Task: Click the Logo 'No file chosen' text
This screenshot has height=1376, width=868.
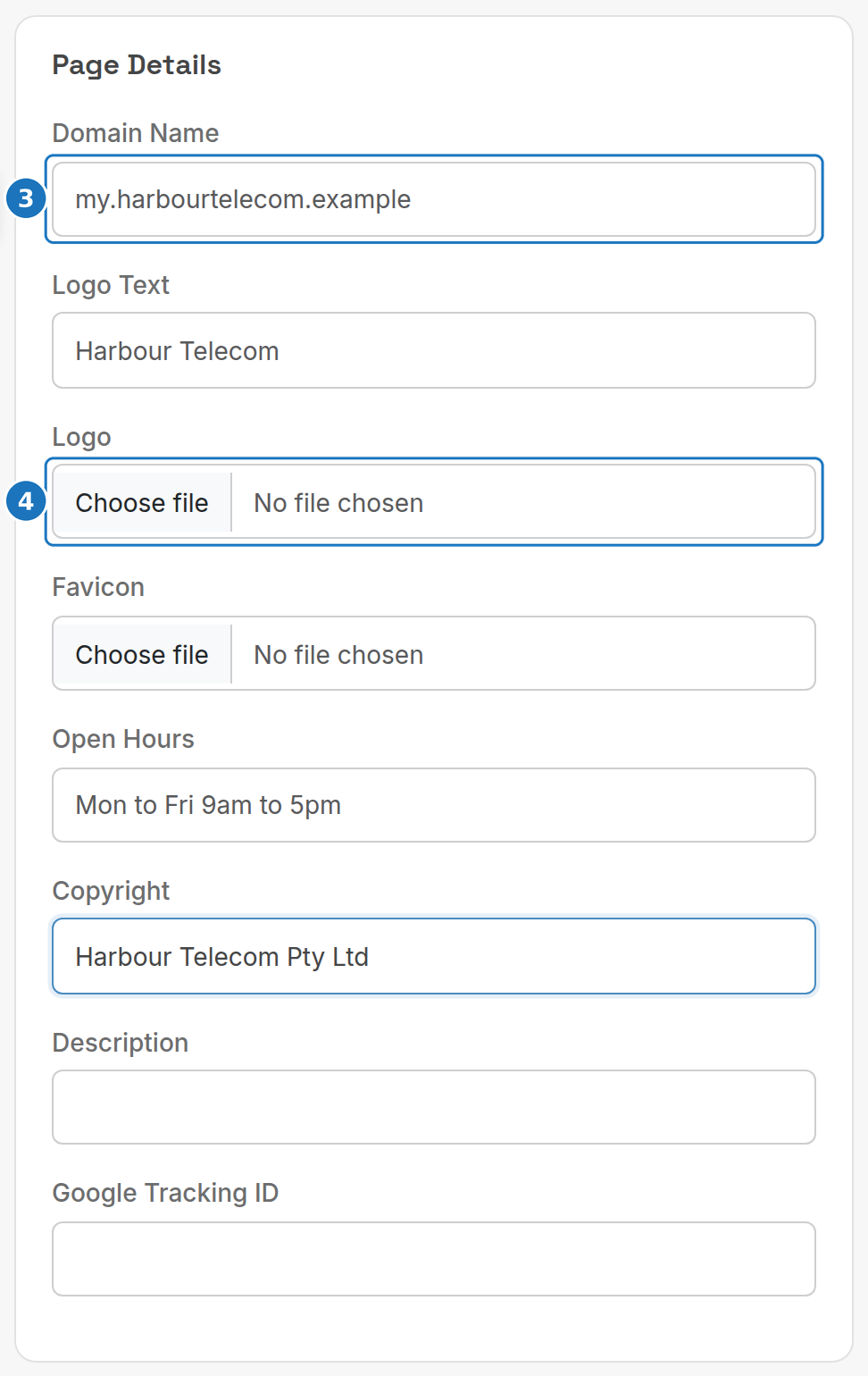Action: 338,503
